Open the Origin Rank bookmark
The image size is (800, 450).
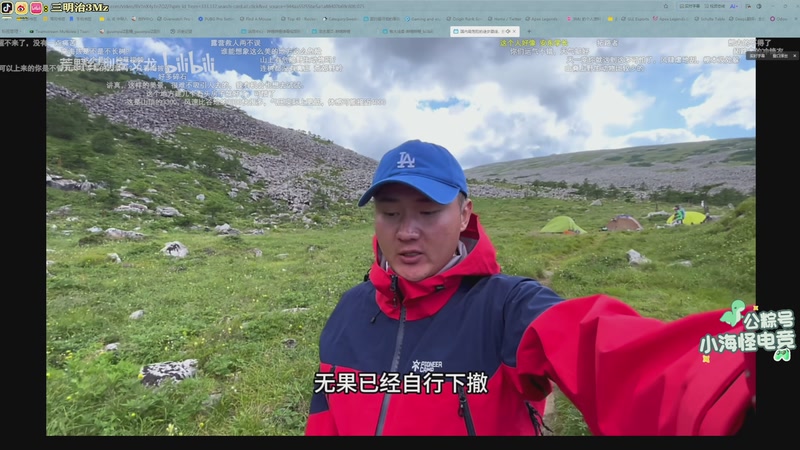[465, 19]
